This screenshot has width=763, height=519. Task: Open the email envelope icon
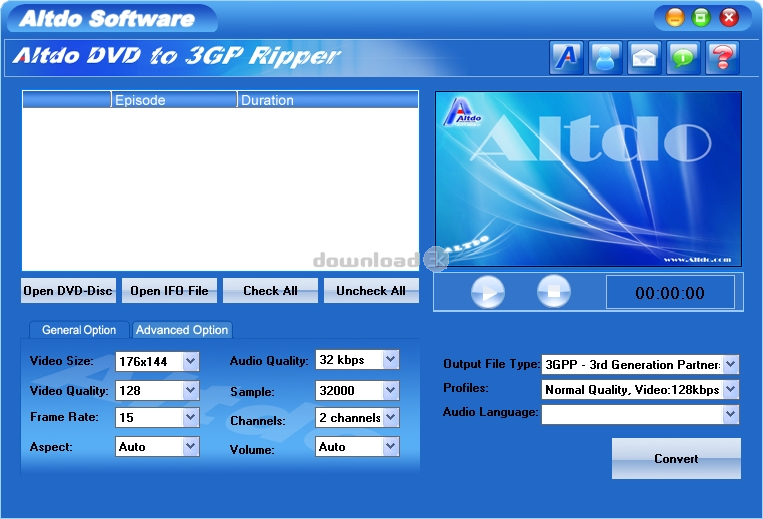click(644, 58)
